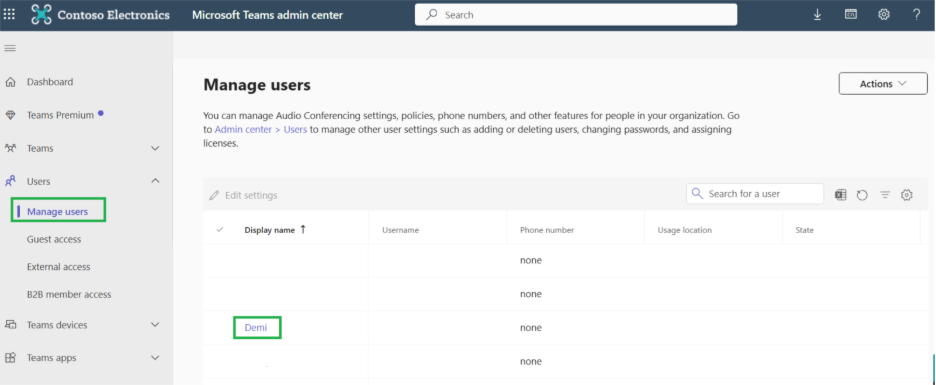936x385 pixels.
Task: Open the user Demi
Action: point(256,328)
